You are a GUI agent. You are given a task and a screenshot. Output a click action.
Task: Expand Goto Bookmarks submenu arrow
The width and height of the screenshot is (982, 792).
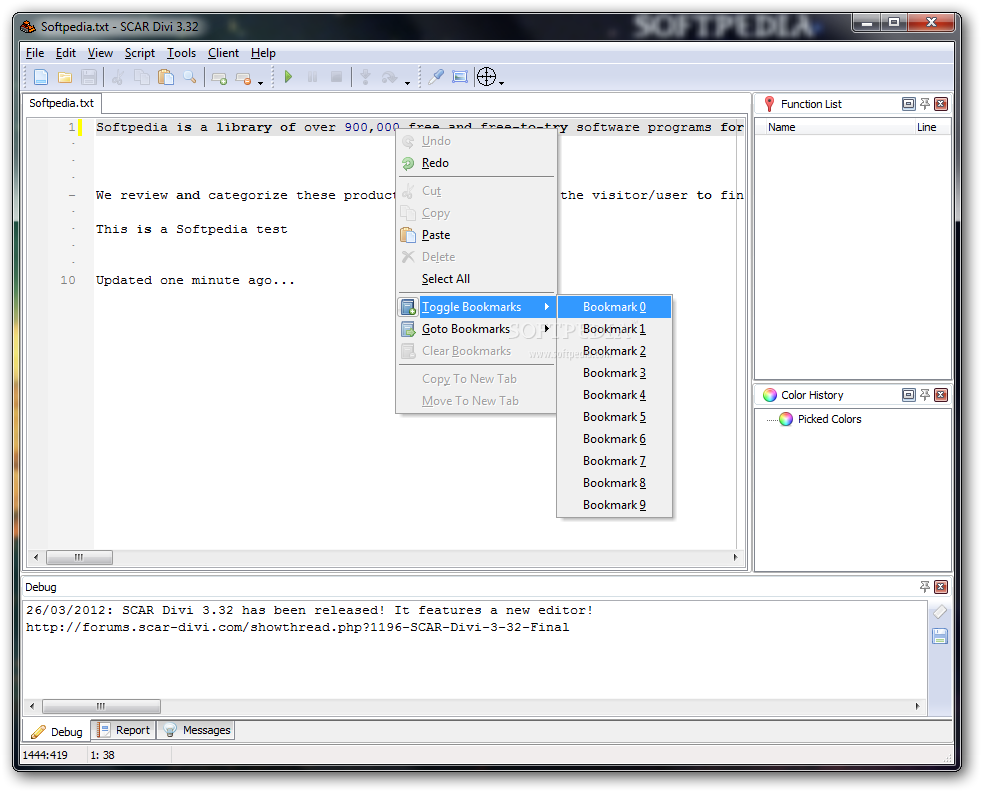tap(547, 329)
